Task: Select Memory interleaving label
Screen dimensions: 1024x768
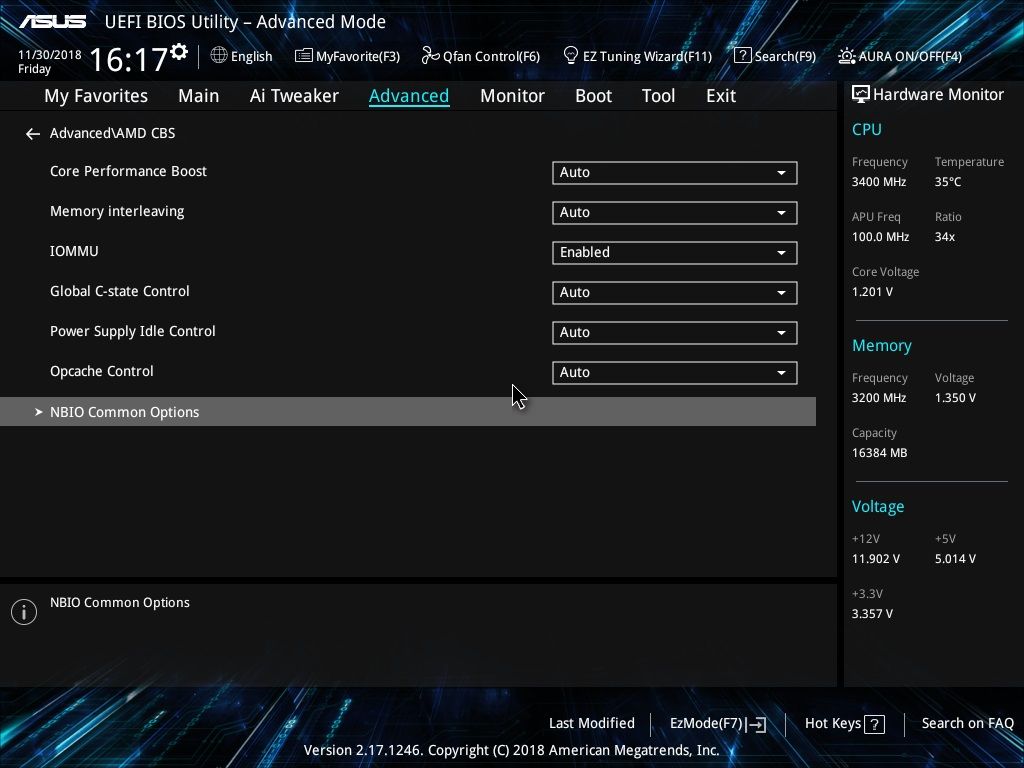Action: coord(117,212)
